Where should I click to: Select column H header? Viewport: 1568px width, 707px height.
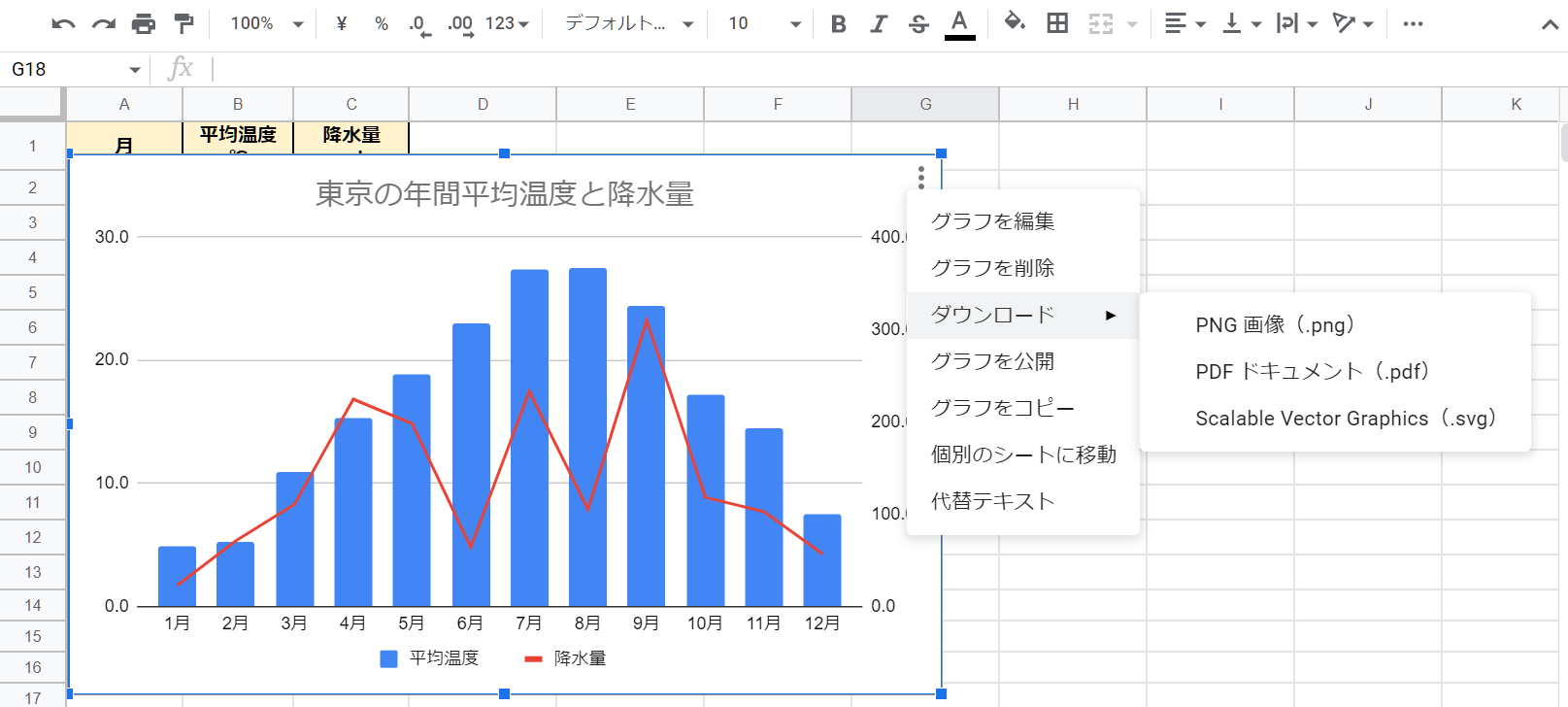click(x=1073, y=104)
